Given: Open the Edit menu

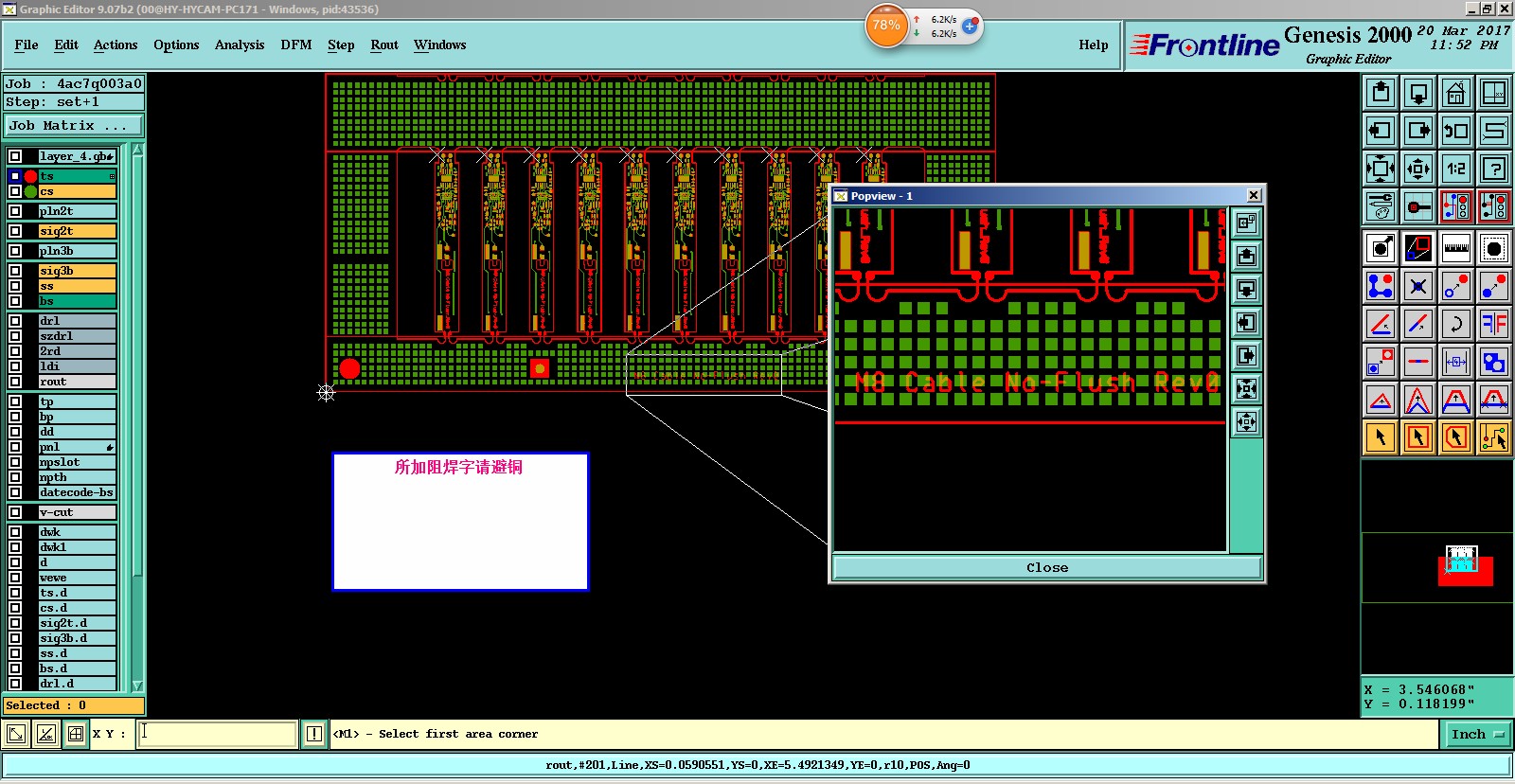Looking at the screenshot, I should coord(66,45).
